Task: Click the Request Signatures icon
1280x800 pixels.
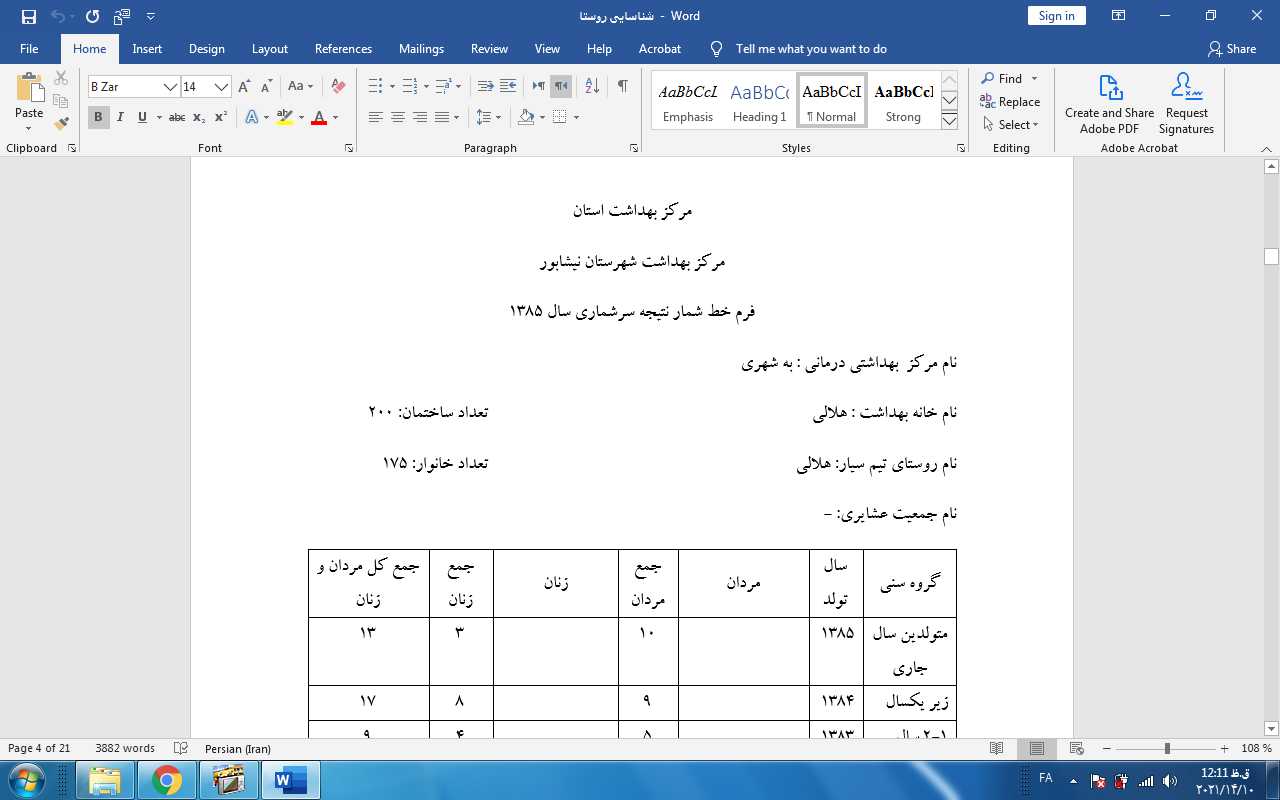Action: click(x=1186, y=104)
